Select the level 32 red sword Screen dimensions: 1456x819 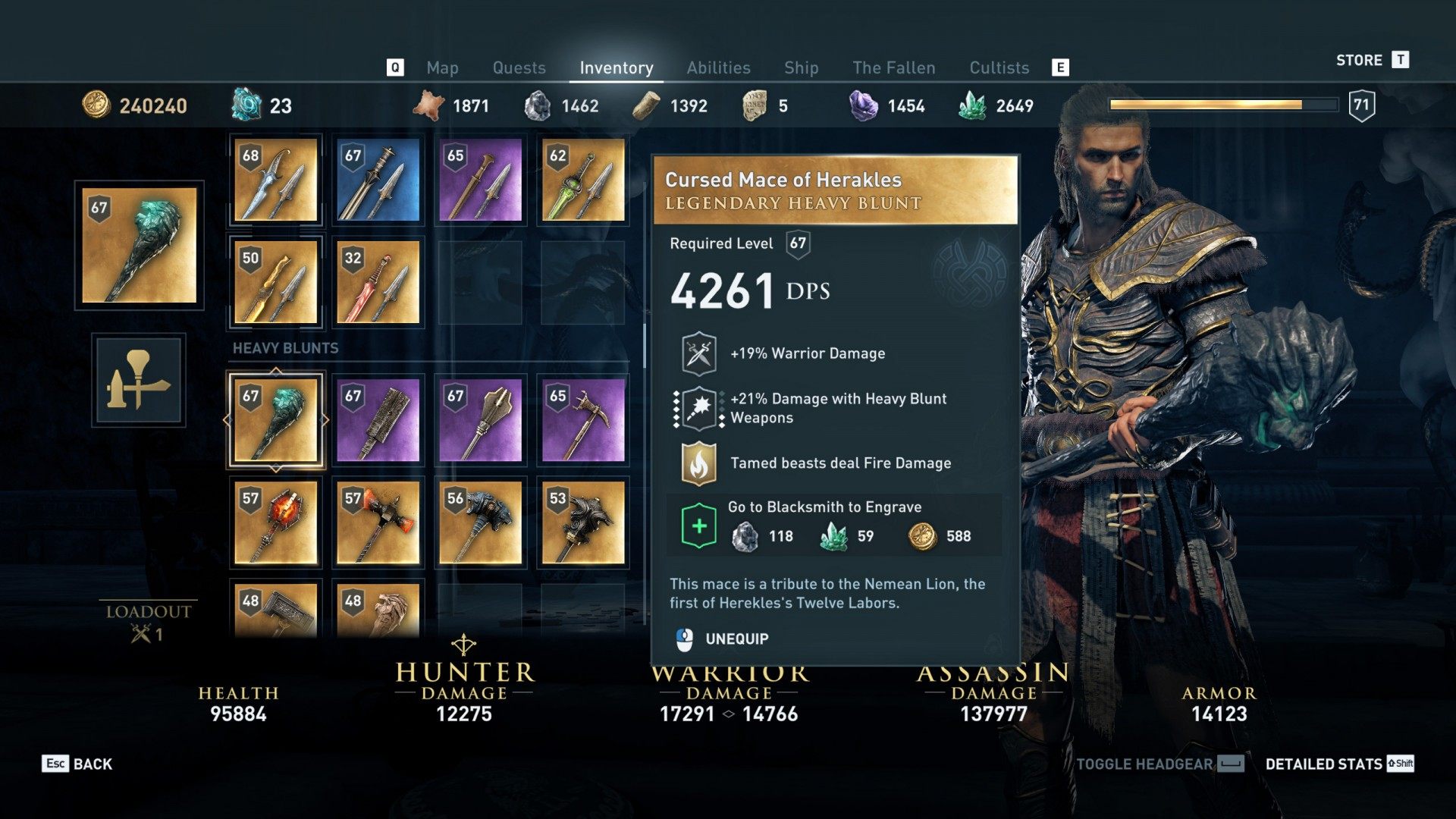[x=378, y=282]
